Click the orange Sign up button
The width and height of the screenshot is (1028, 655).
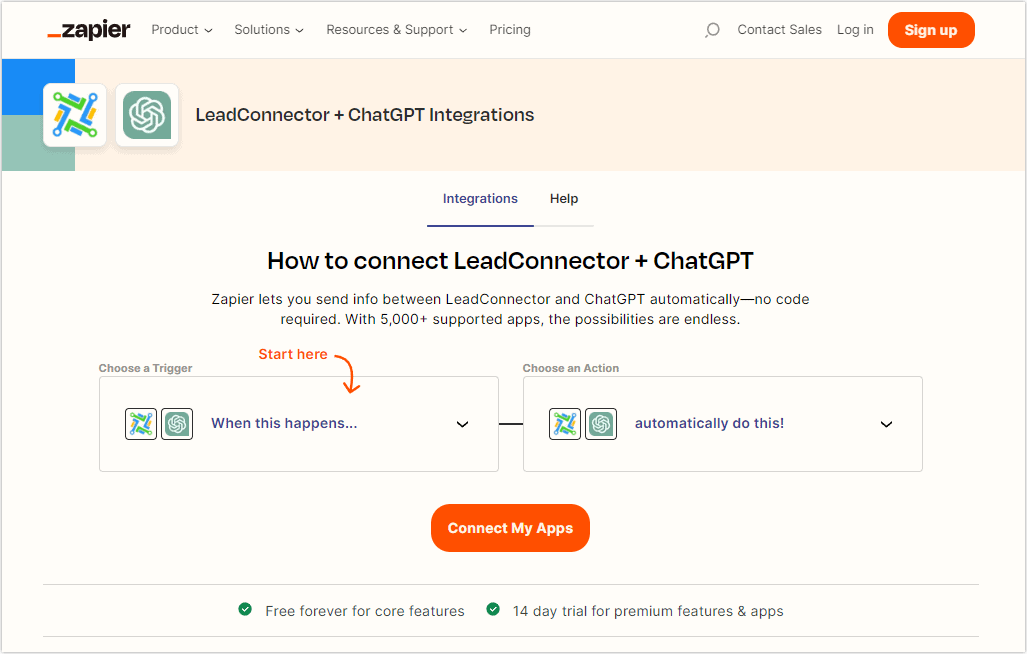click(930, 30)
